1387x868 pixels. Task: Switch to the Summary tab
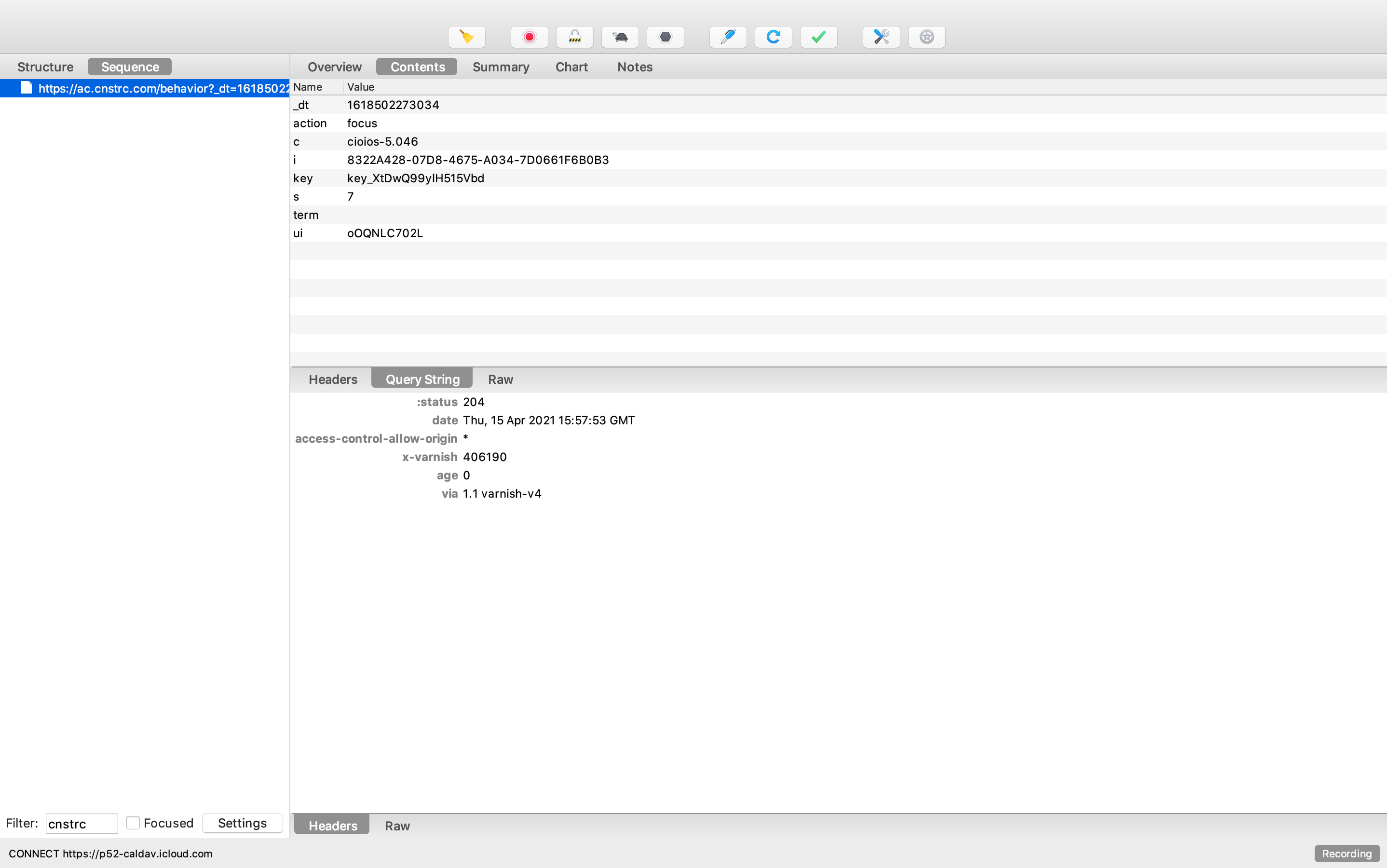click(x=501, y=67)
